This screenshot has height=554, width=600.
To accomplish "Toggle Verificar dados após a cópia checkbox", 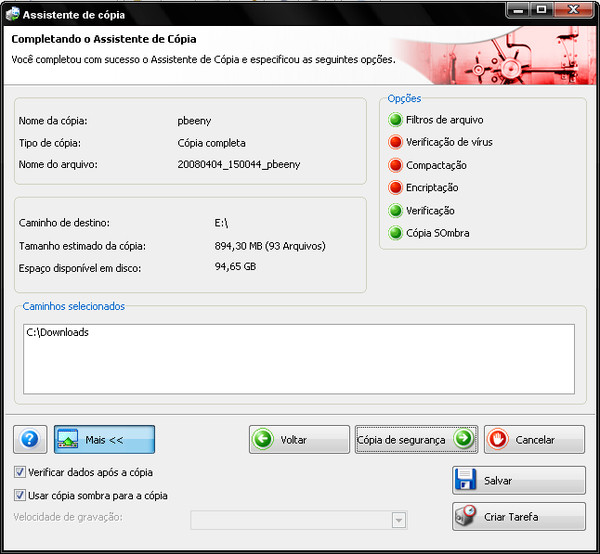I will pyautogui.click(x=20, y=472).
